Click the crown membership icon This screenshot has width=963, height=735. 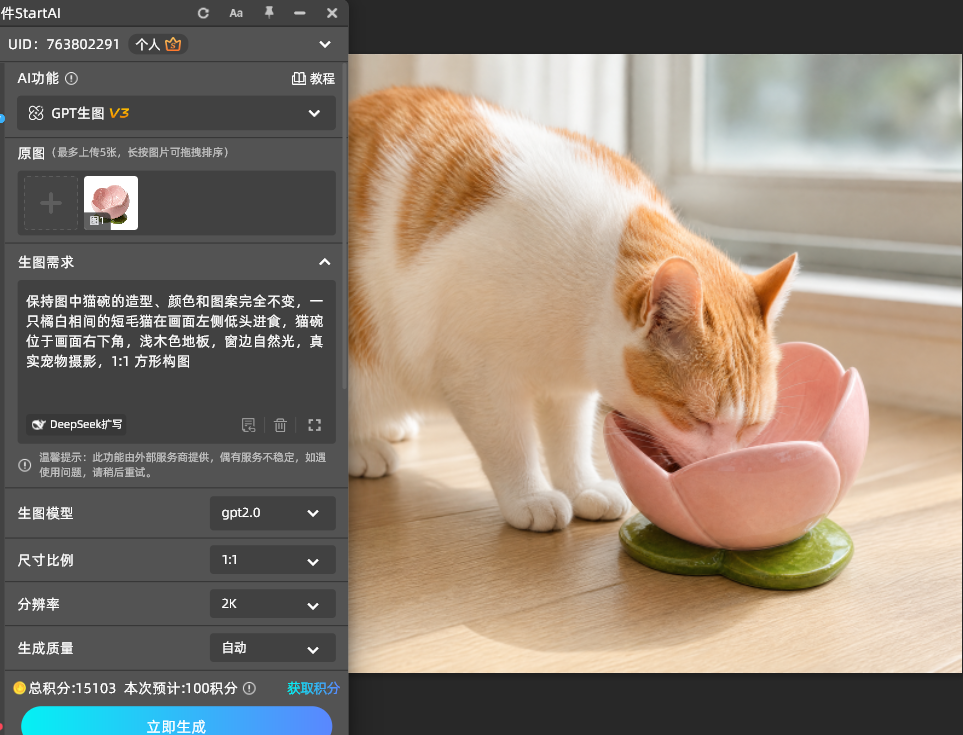point(173,44)
